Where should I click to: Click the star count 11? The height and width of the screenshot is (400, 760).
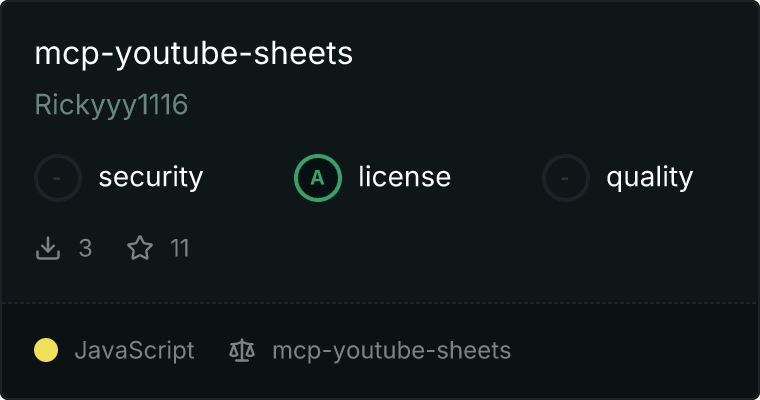click(x=179, y=248)
